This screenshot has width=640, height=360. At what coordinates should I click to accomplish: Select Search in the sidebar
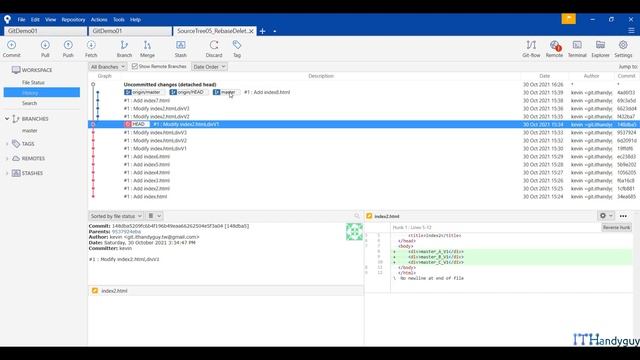29,103
